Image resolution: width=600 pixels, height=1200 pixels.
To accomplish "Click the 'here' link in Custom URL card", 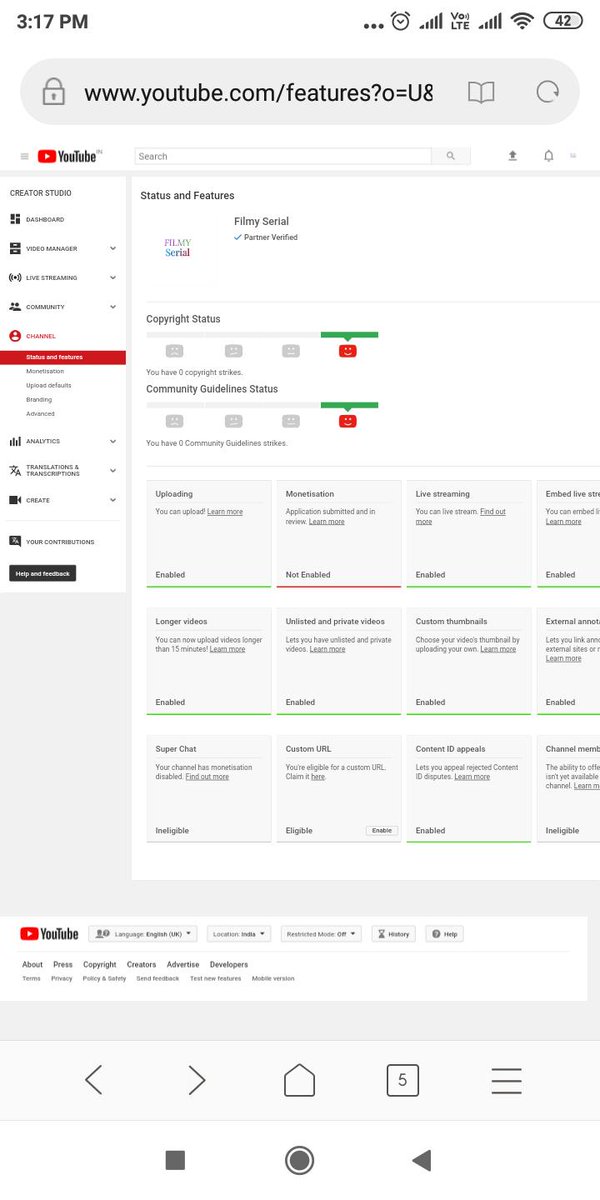I will click(x=318, y=777).
